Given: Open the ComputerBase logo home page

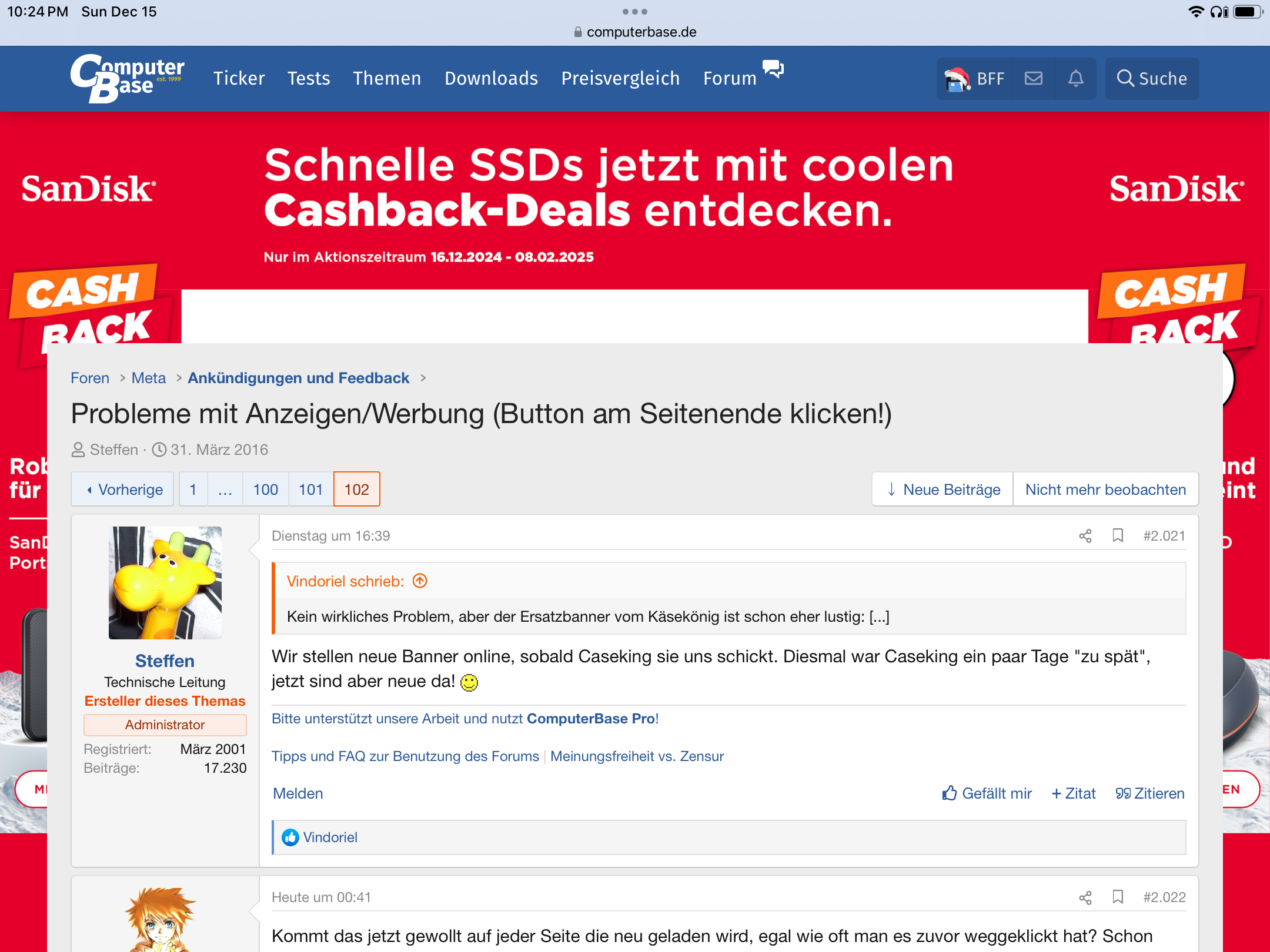Looking at the screenshot, I should point(127,78).
